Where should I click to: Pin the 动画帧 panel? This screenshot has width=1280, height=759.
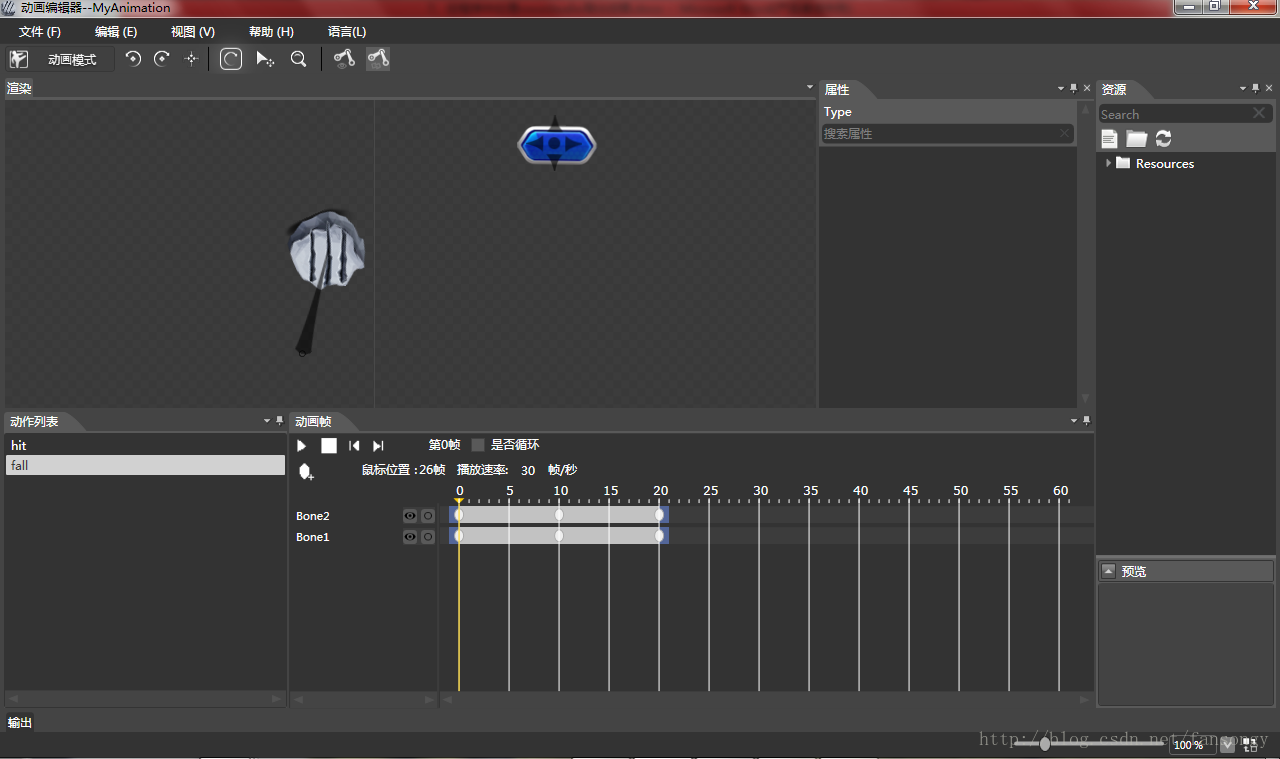[x=1087, y=421]
